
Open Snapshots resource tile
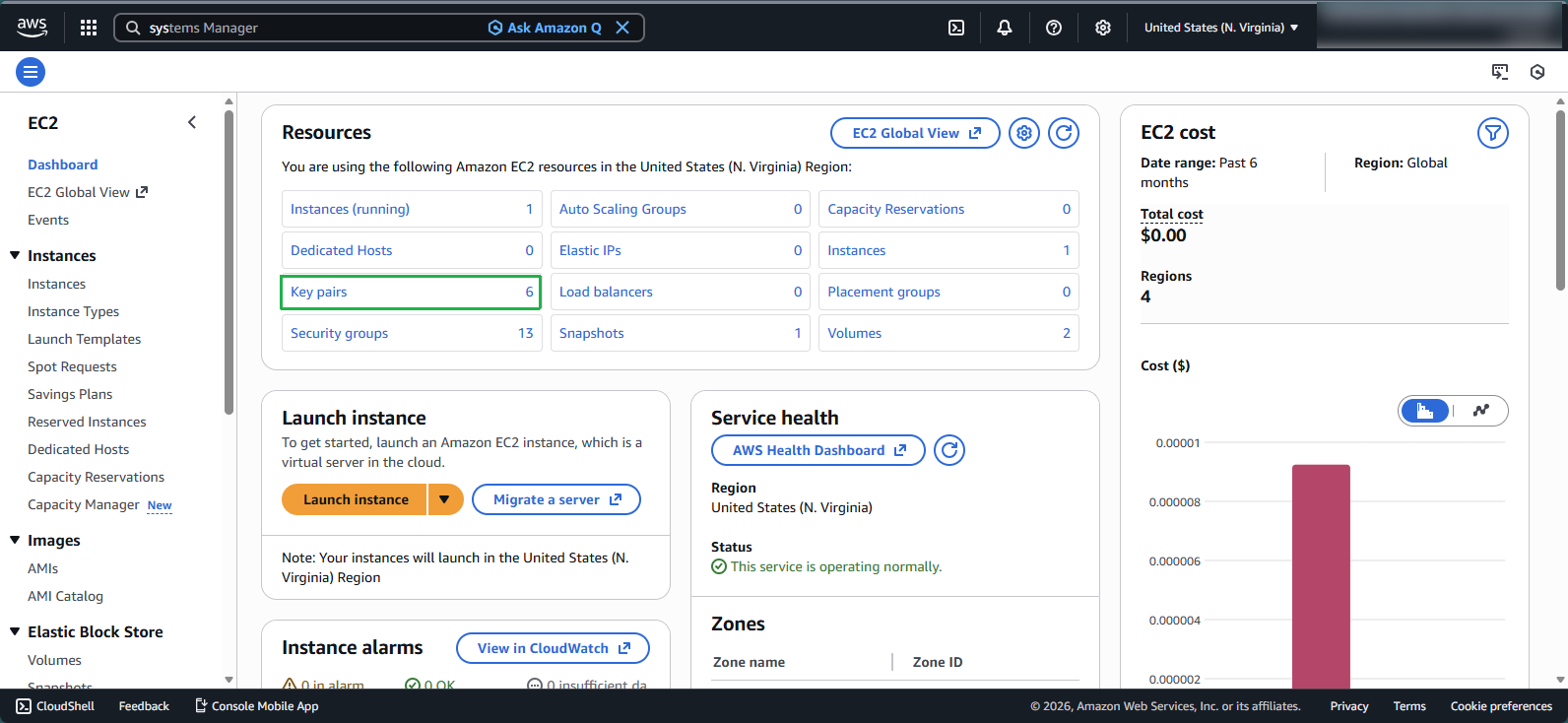(x=681, y=333)
